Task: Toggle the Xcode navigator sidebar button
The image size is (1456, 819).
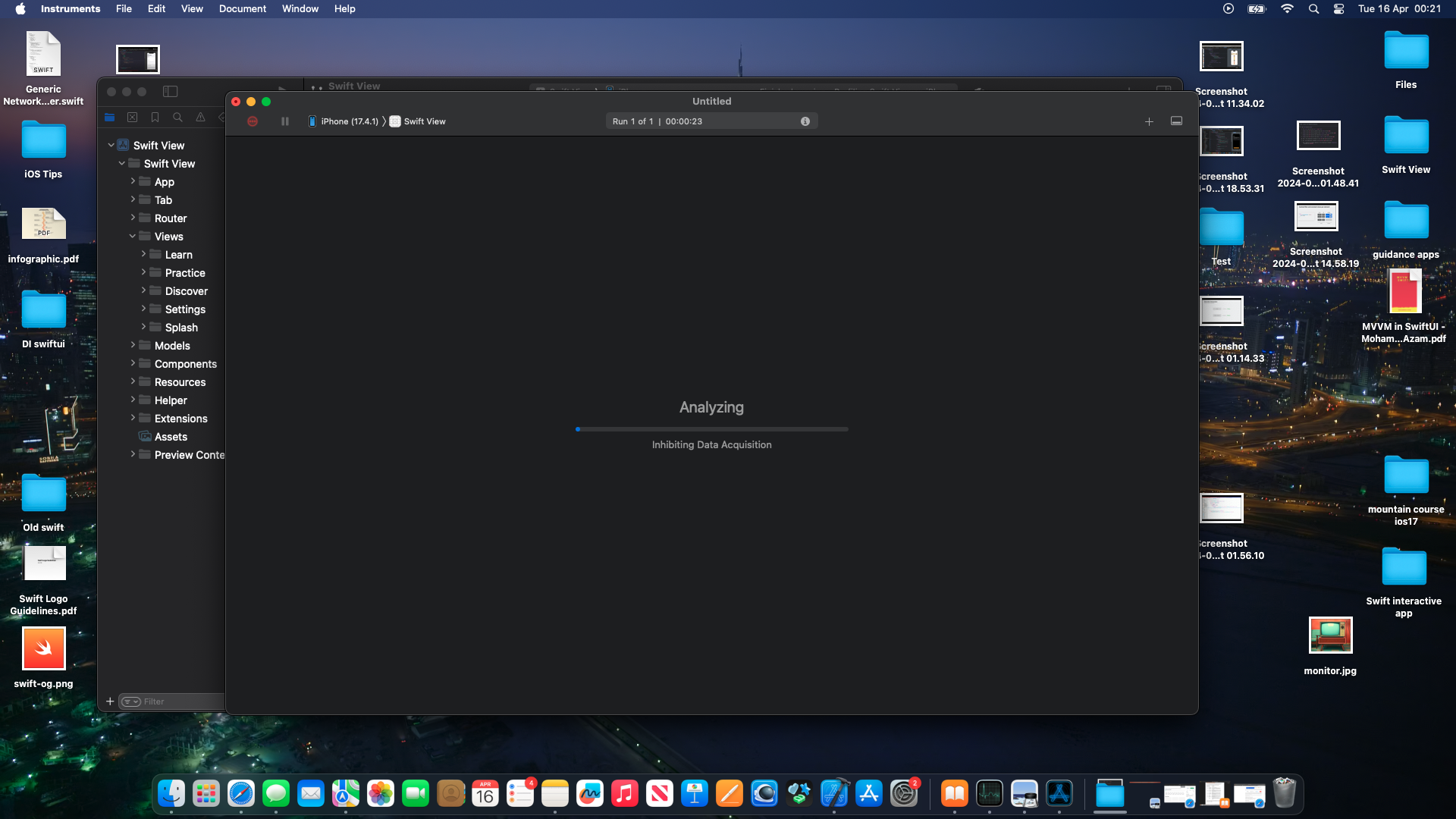Action: [170, 92]
